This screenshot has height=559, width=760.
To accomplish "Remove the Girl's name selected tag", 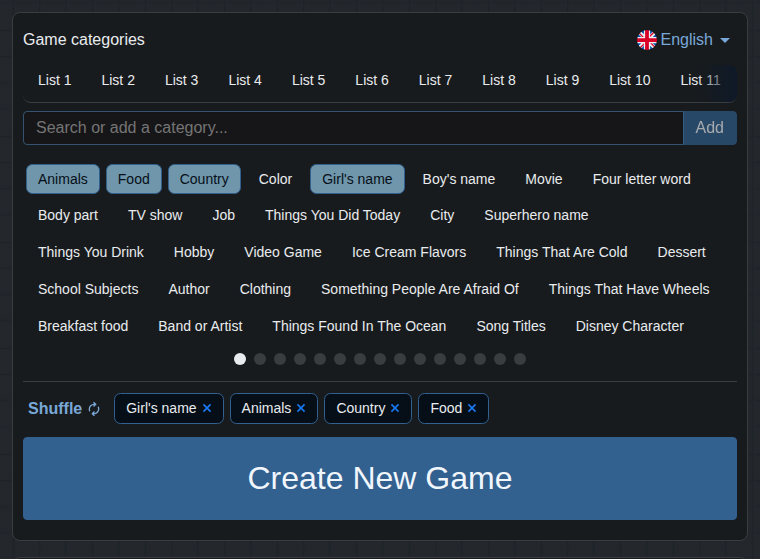I will pyautogui.click(x=207, y=408).
